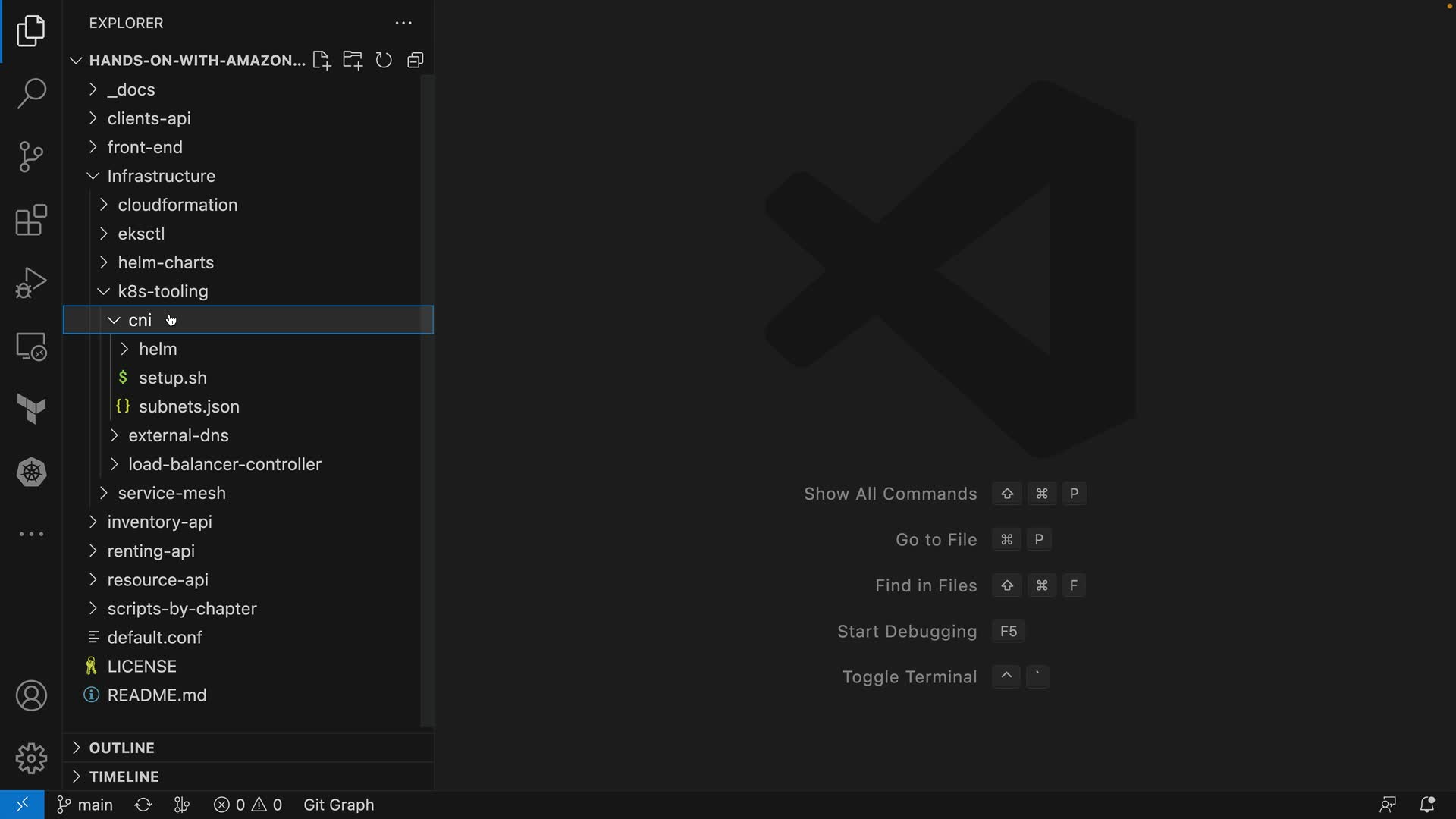Open the Remote Explorer view
This screenshot has height=819, width=1456.
[x=31, y=347]
